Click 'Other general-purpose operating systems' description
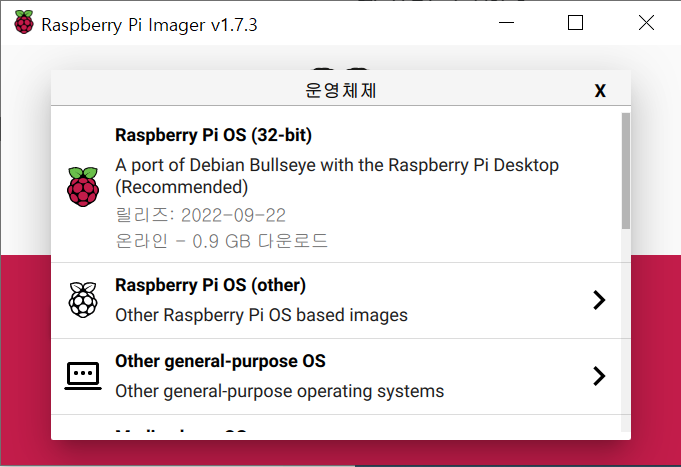This screenshot has width=681, height=467. [x=280, y=391]
